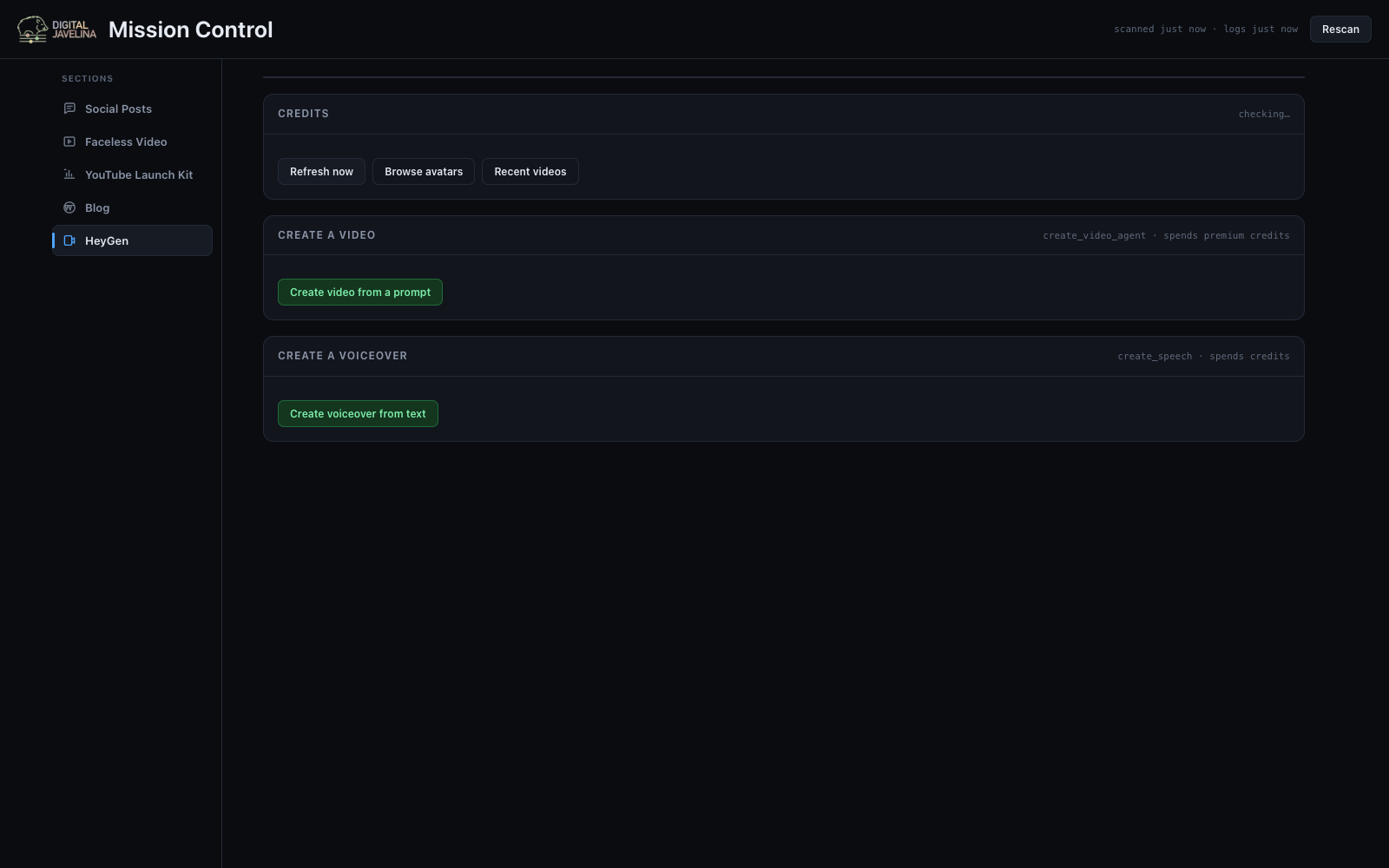
Task: Click the HeyGen camera icon
Action: pyautogui.click(x=69, y=240)
